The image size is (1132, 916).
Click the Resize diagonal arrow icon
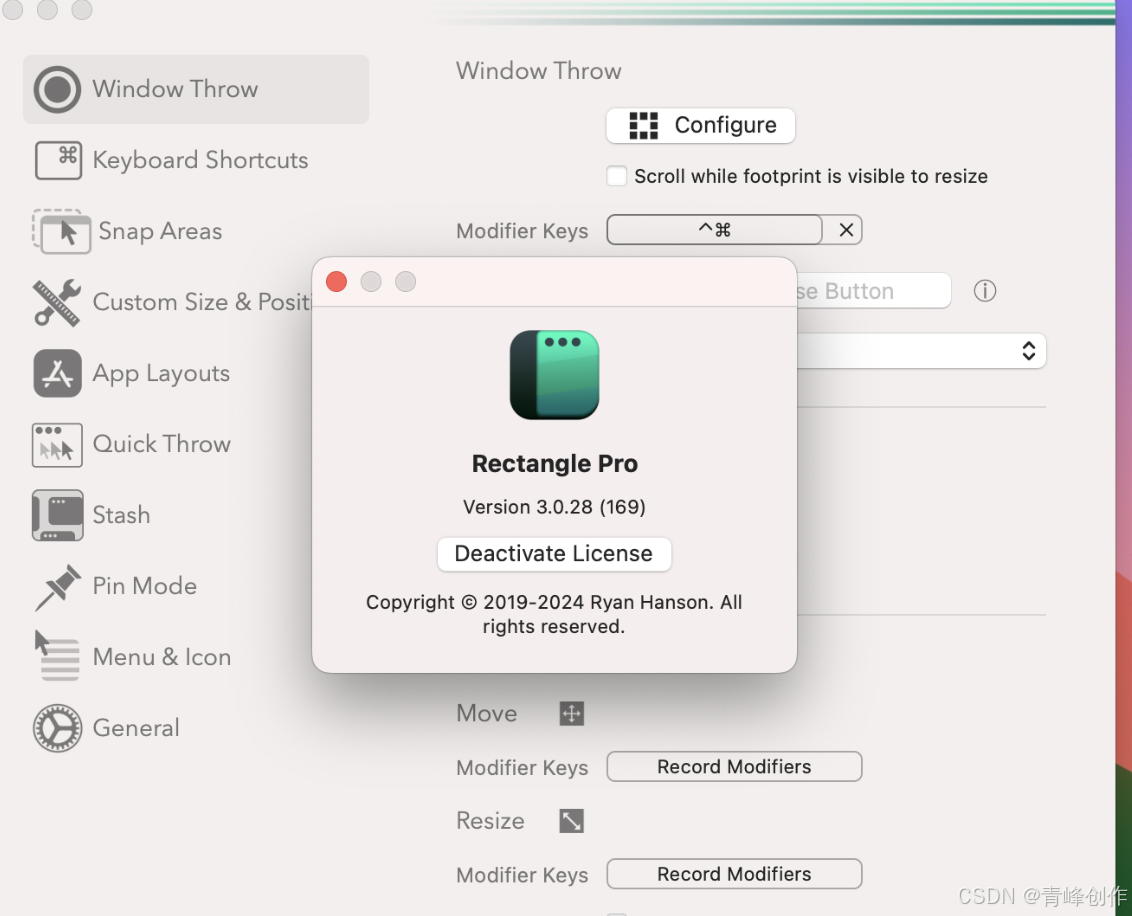click(x=572, y=821)
